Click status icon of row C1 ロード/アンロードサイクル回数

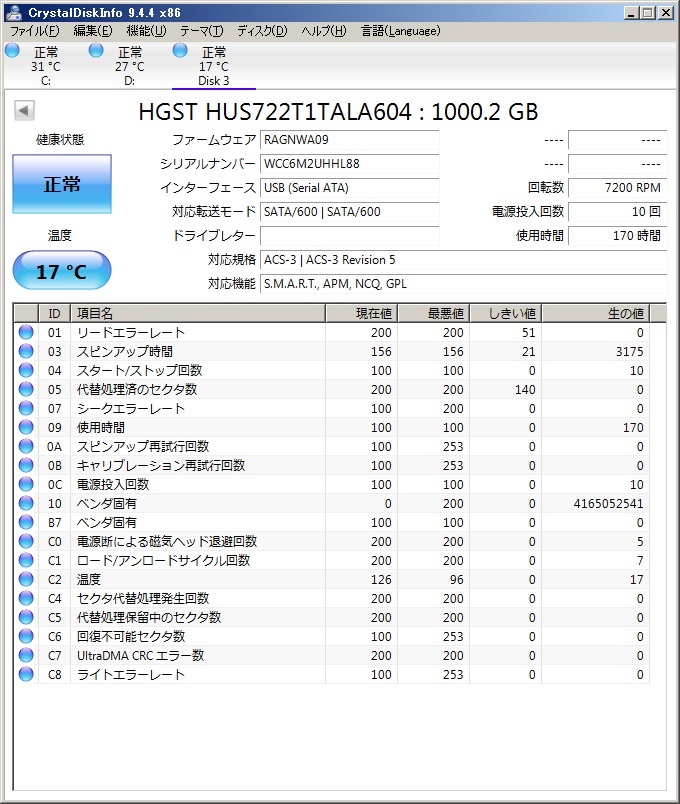[26, 560]
